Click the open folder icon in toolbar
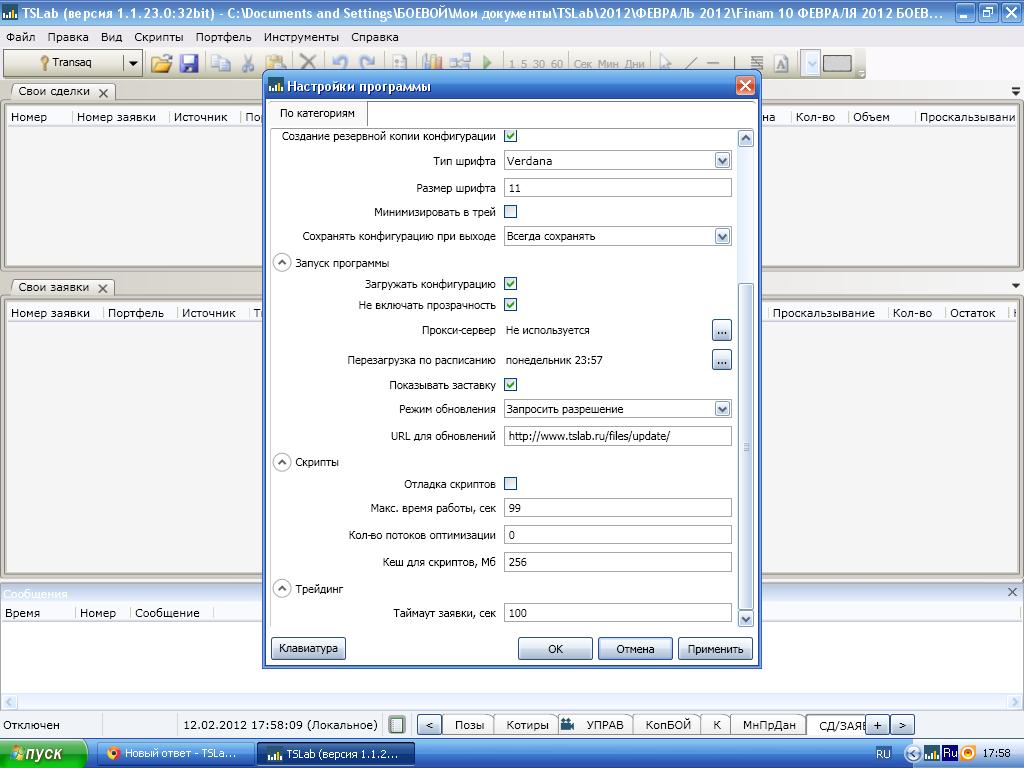This screenshot has height=768, width=1024. tap(161, 63)
